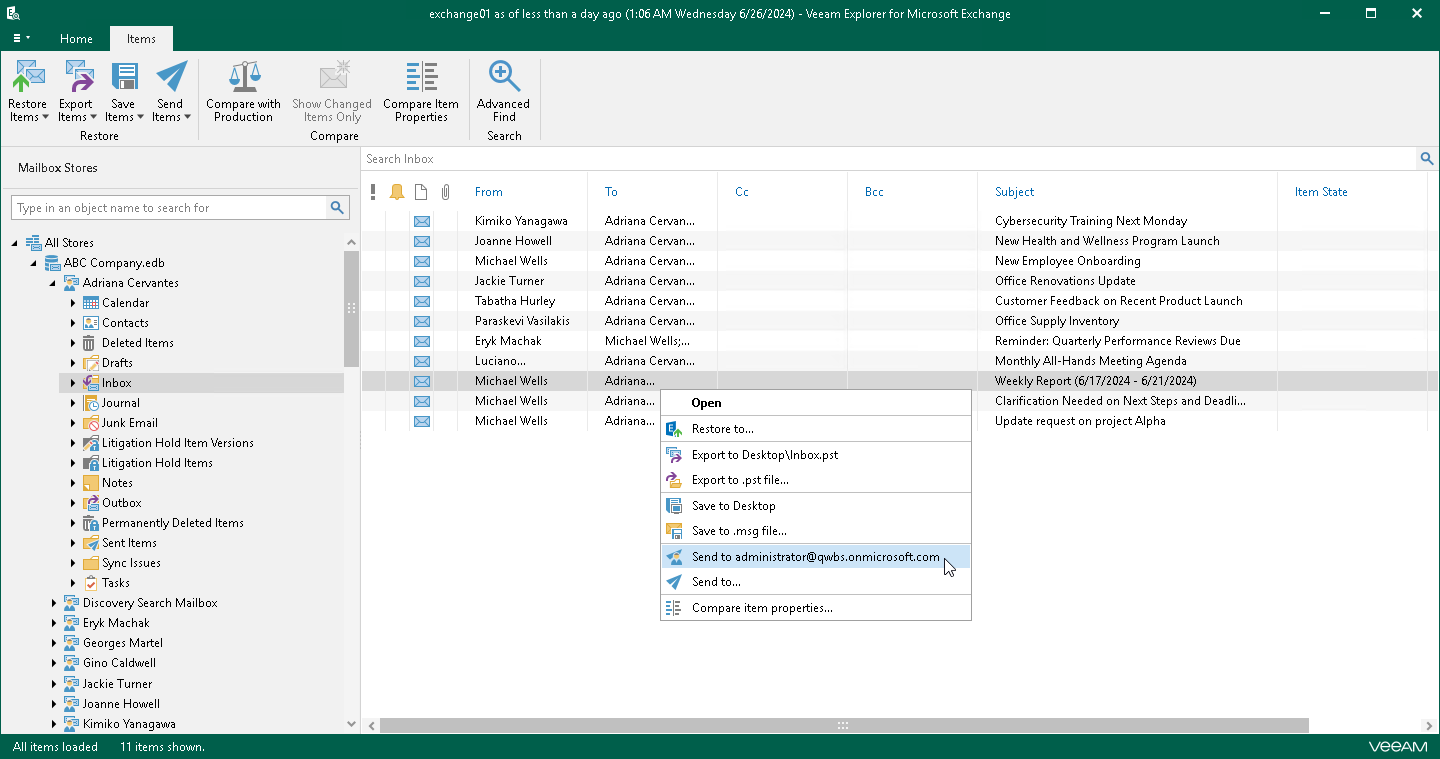Click Compare Item Properties icon
The image size is (1440, 759).
pyautogui.click(x=421, y=78)
